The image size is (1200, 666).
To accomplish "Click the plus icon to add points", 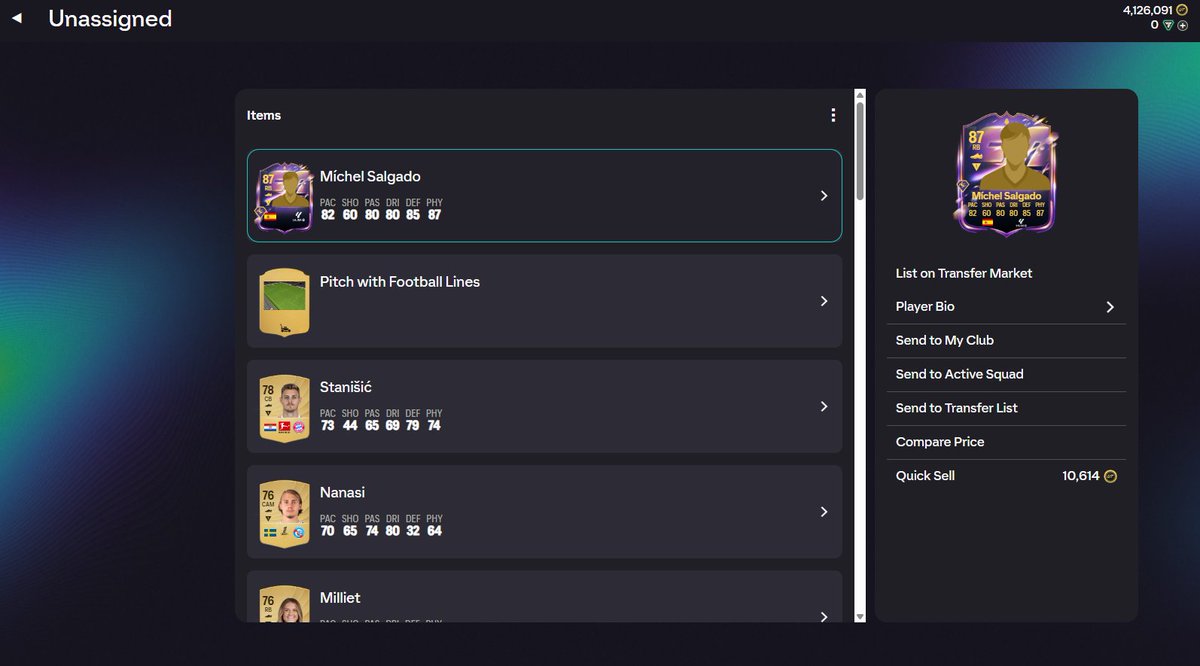I will pyautogui.click(x=1183, y=25).
